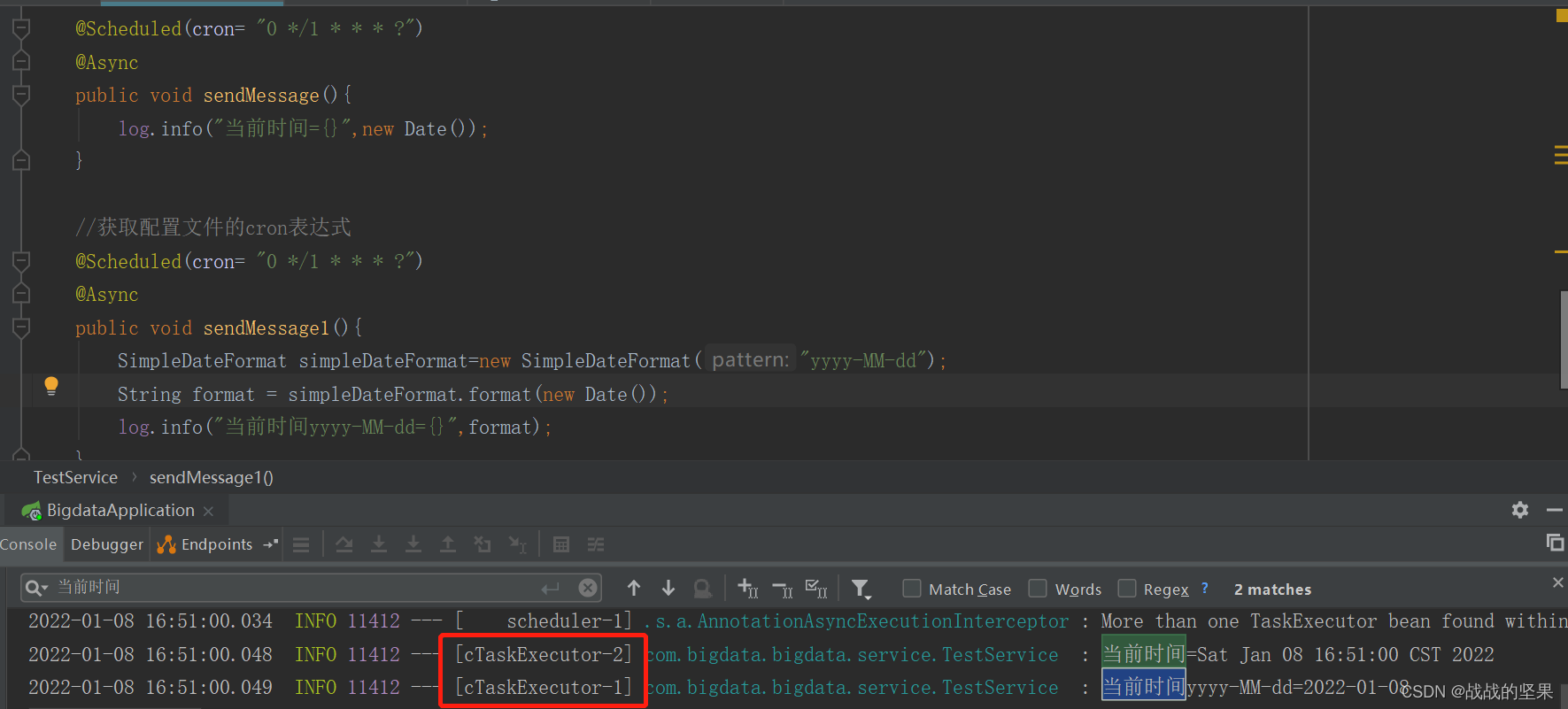The width and height of the screenshot is (1568, 709).
Task: Open the run panel settings gear
Action: 1520,510
